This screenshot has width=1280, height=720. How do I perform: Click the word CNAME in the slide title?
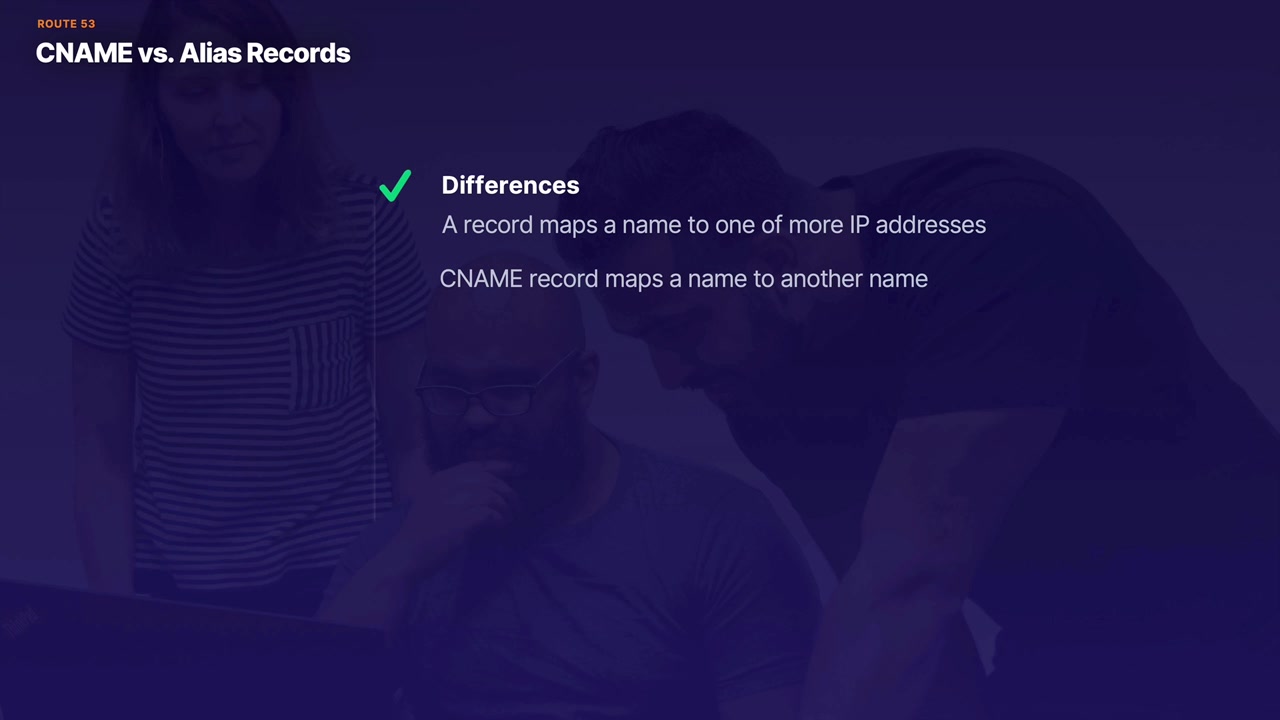point(85,53)
